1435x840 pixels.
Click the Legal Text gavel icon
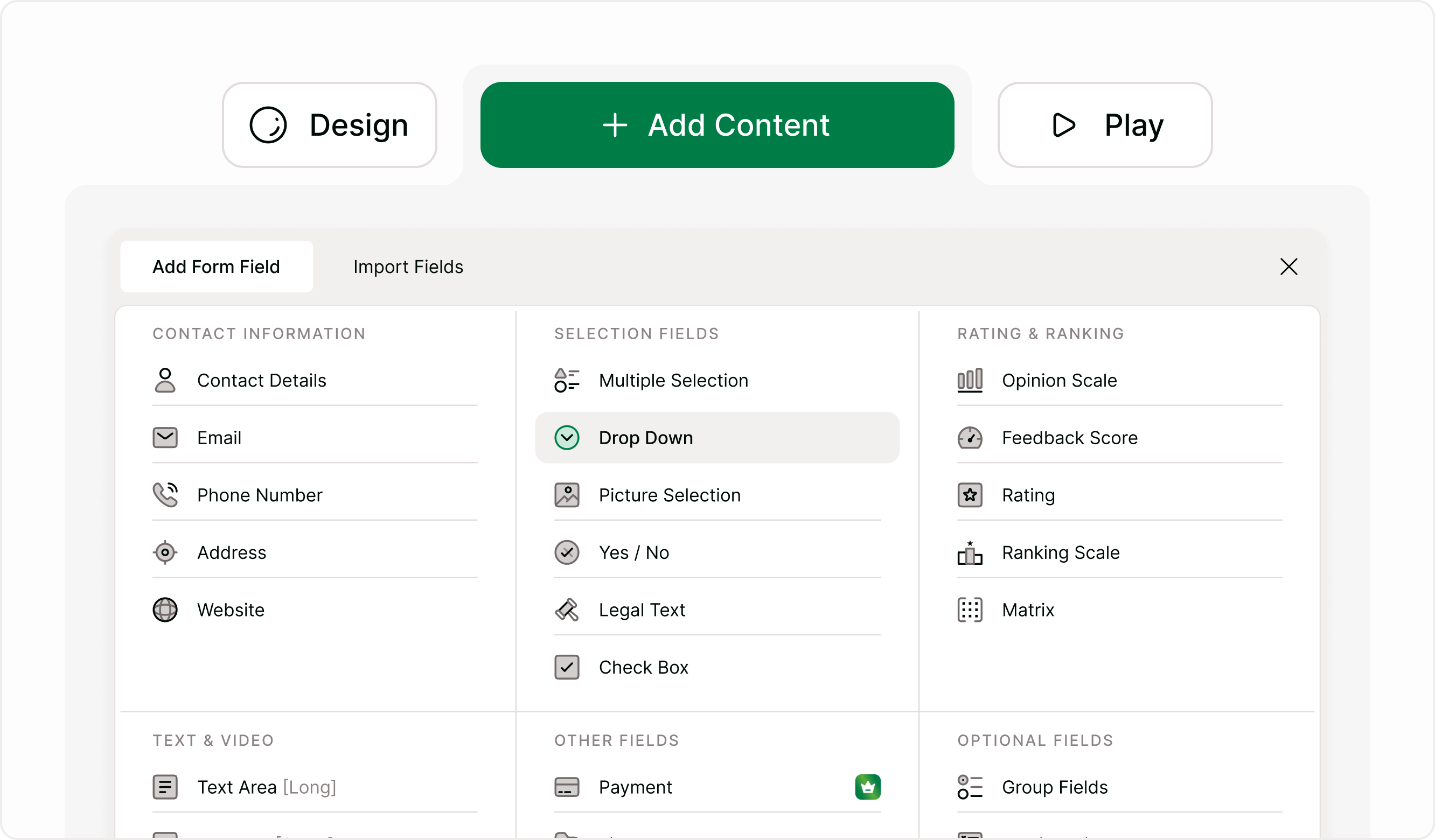(x=567, y=610)
